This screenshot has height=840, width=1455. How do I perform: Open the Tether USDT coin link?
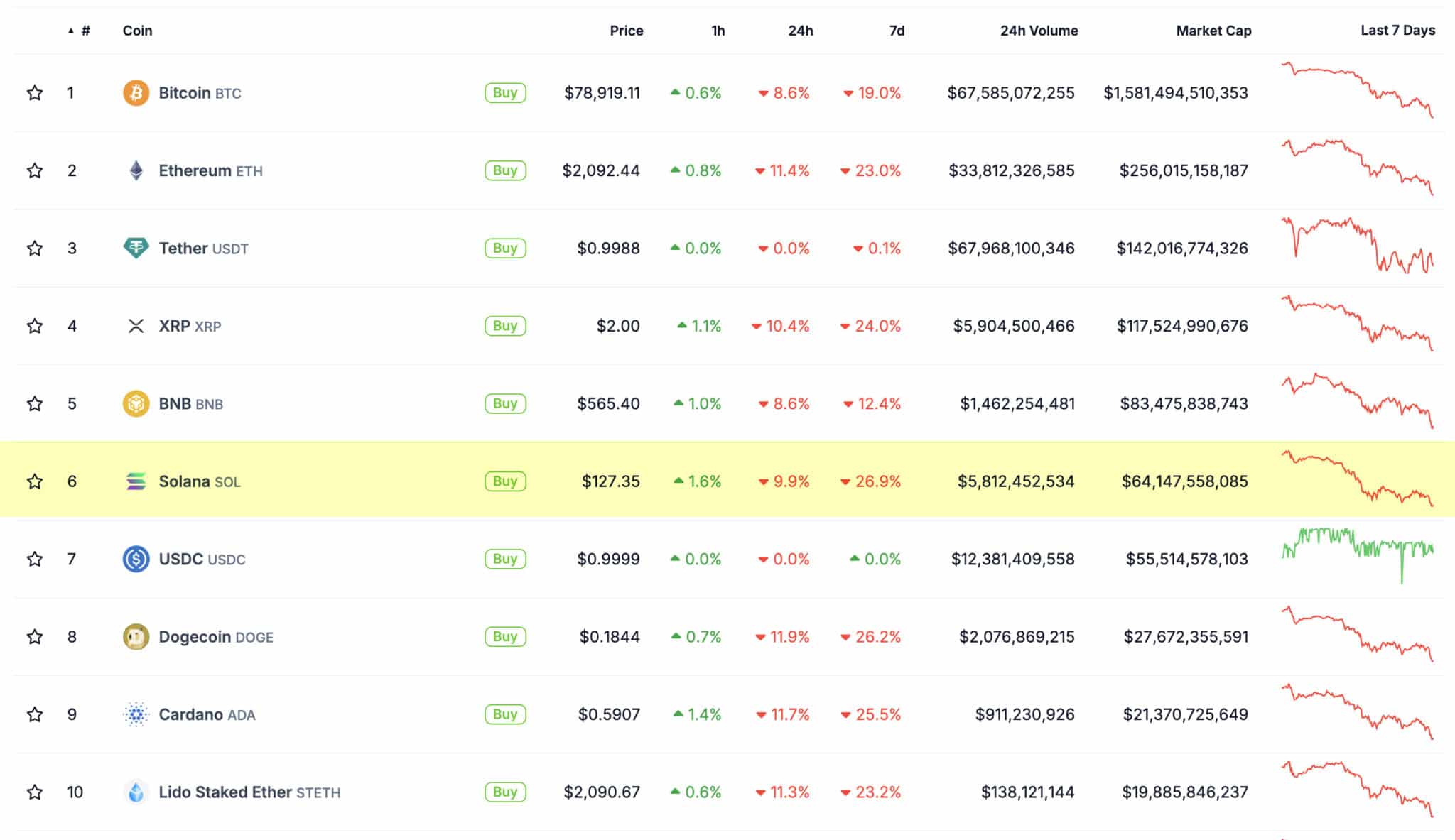pos(203,248)
